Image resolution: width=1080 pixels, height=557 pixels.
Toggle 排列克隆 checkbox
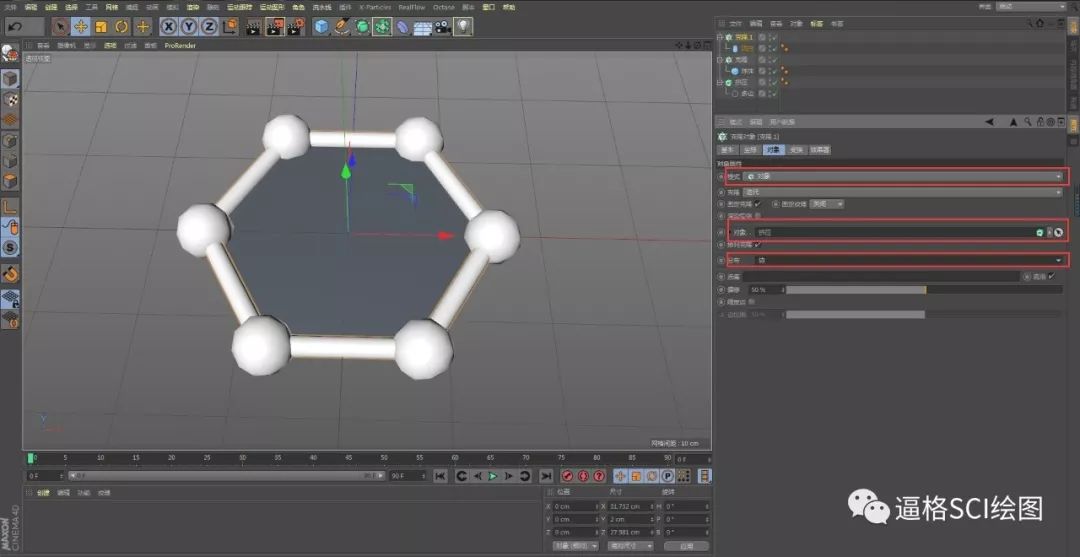758,244
